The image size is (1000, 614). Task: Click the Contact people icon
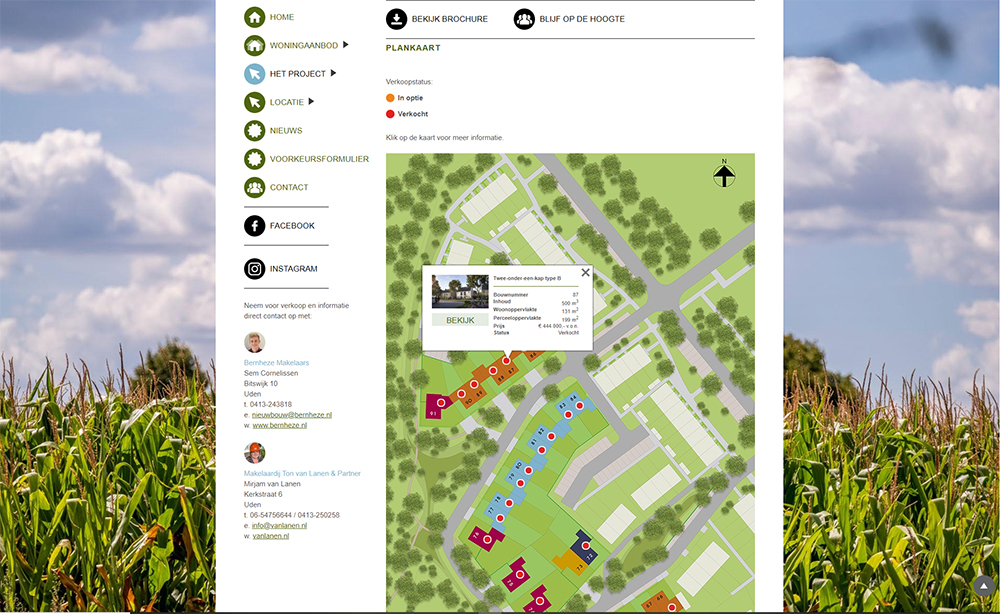click(254, 188)
